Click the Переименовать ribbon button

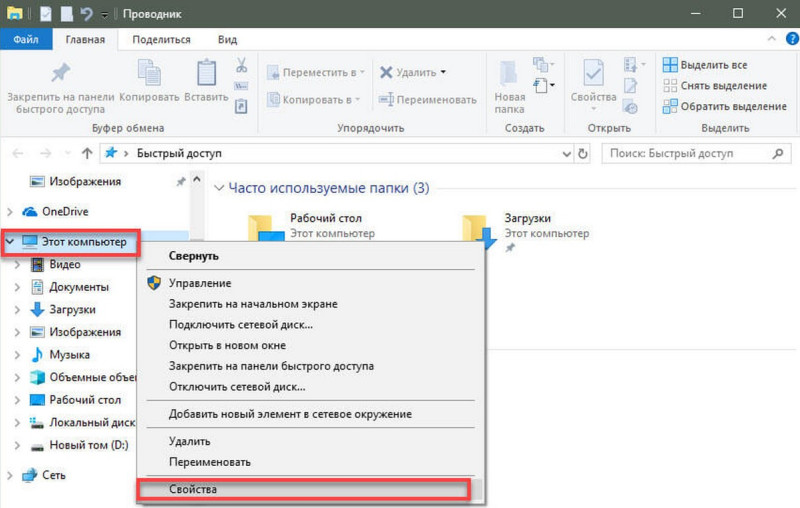[x=428, y=99]
